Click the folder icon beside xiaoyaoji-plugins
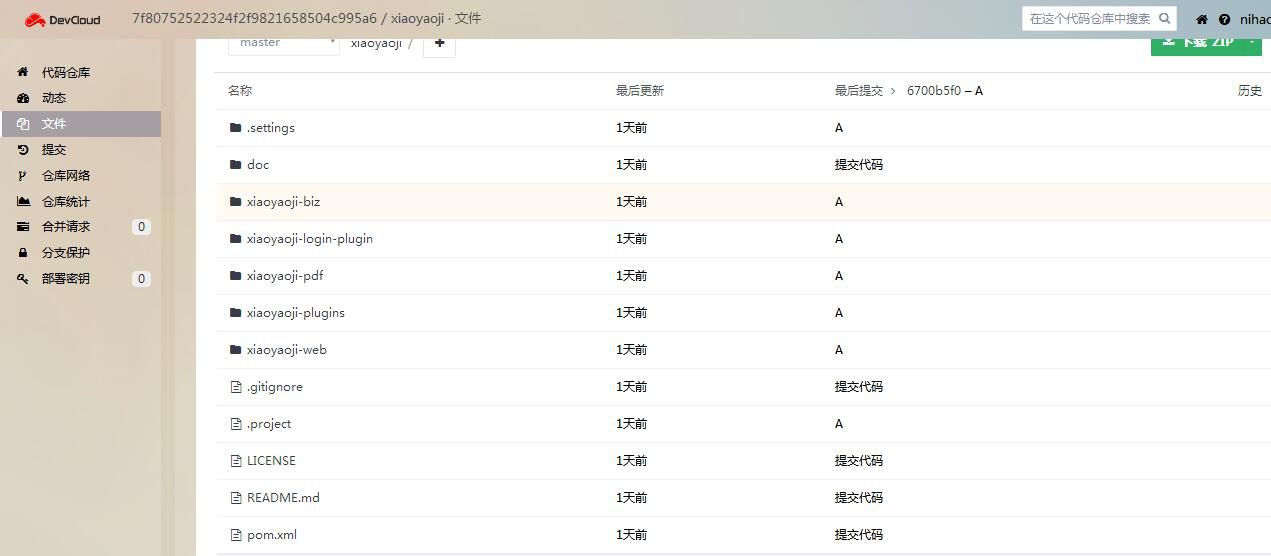This screenshot has width=1271, height=556. coord(236,313)
